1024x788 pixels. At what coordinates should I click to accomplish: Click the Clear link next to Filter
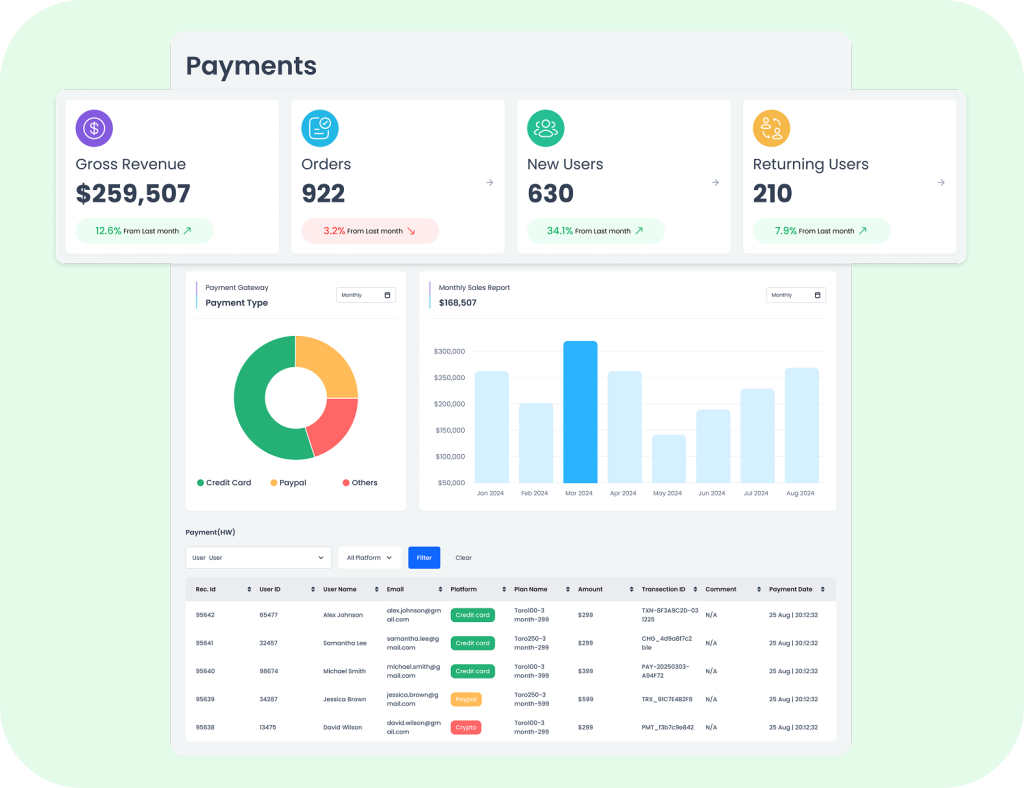pyautogui.click(x=463, y=557)
